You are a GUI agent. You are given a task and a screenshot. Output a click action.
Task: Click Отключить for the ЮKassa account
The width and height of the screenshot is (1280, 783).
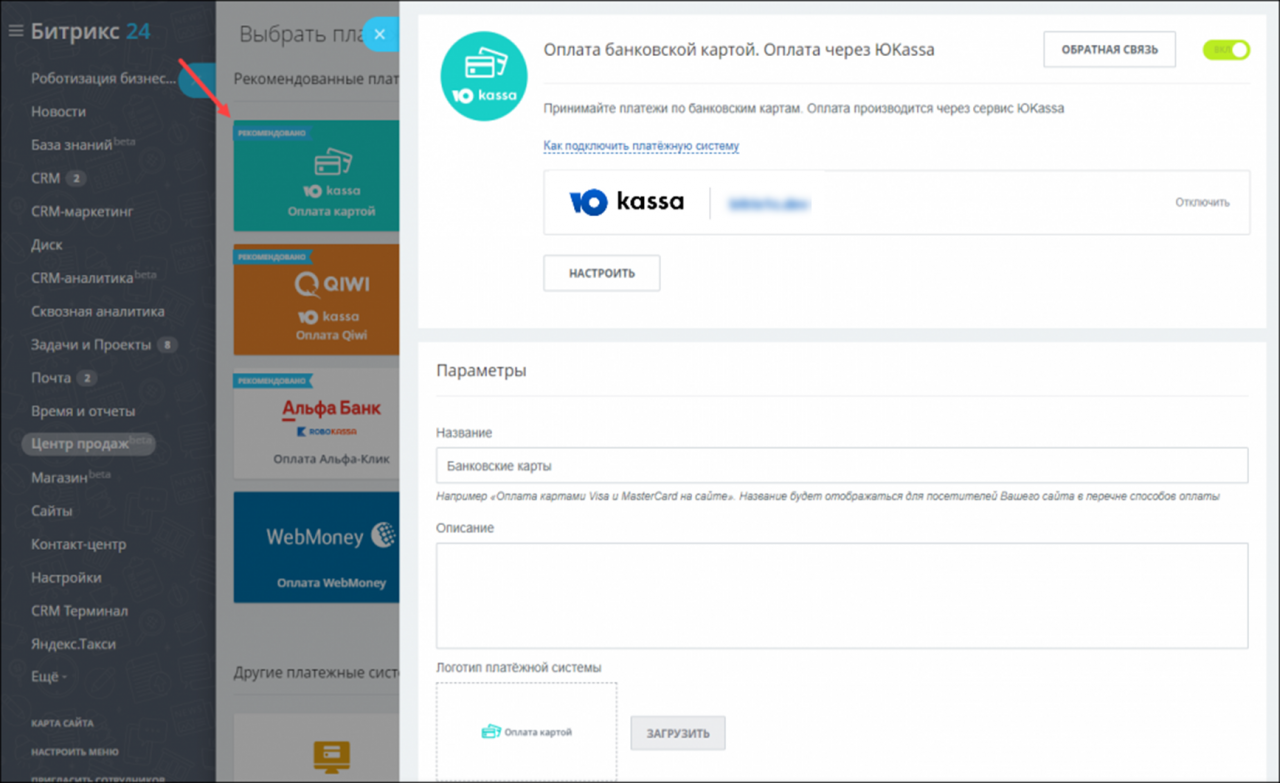tap(1202, 202)
